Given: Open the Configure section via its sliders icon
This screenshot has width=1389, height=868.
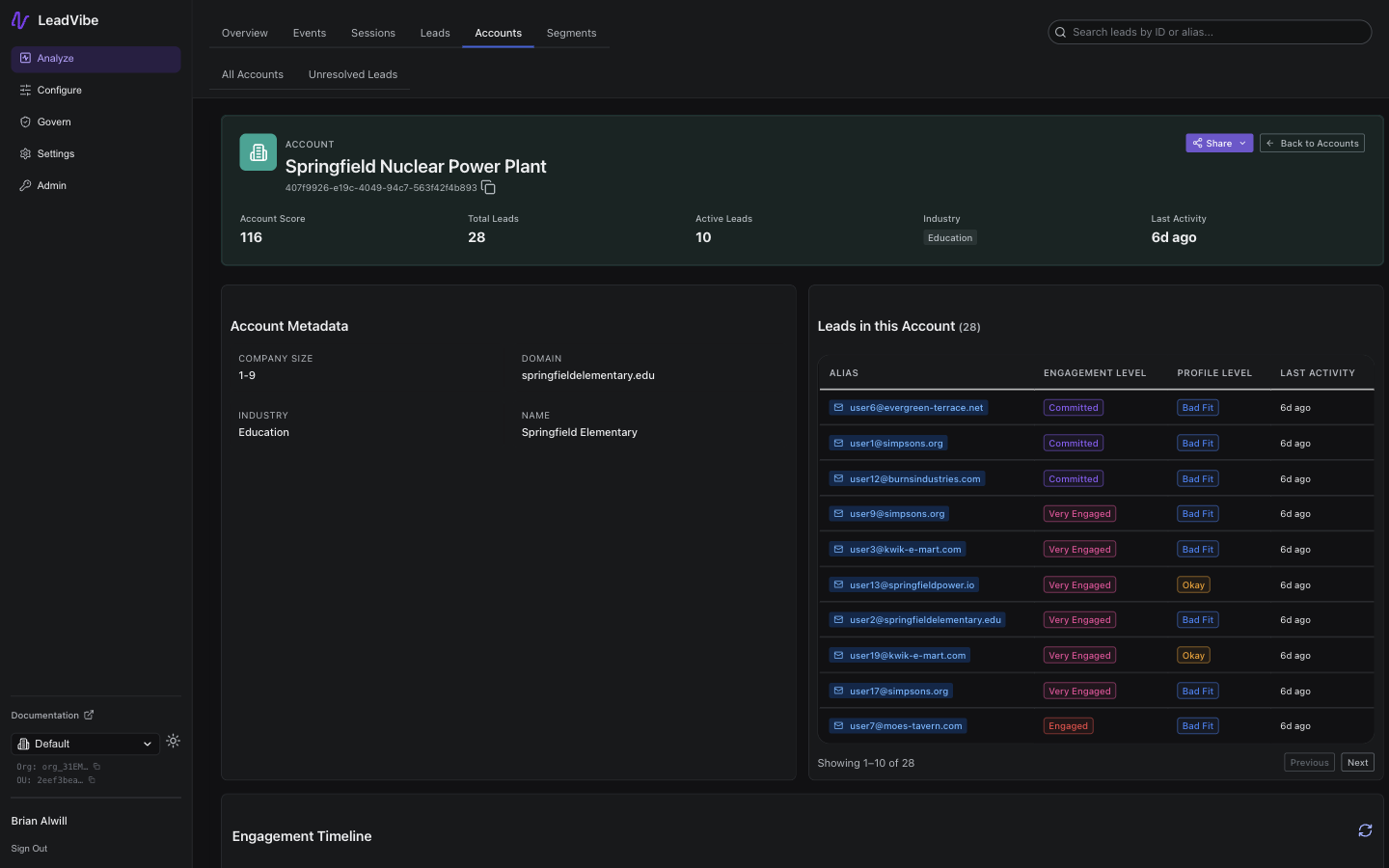Looking at the screenshot, I should pos(25,90).
